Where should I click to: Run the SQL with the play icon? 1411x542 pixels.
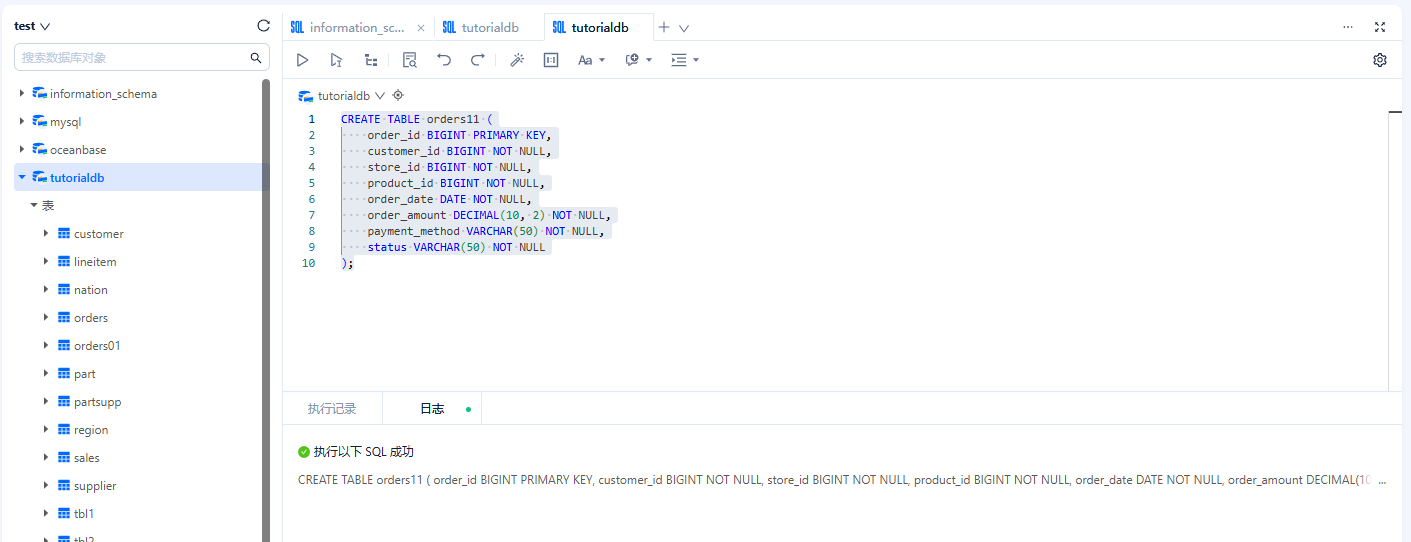302,60
